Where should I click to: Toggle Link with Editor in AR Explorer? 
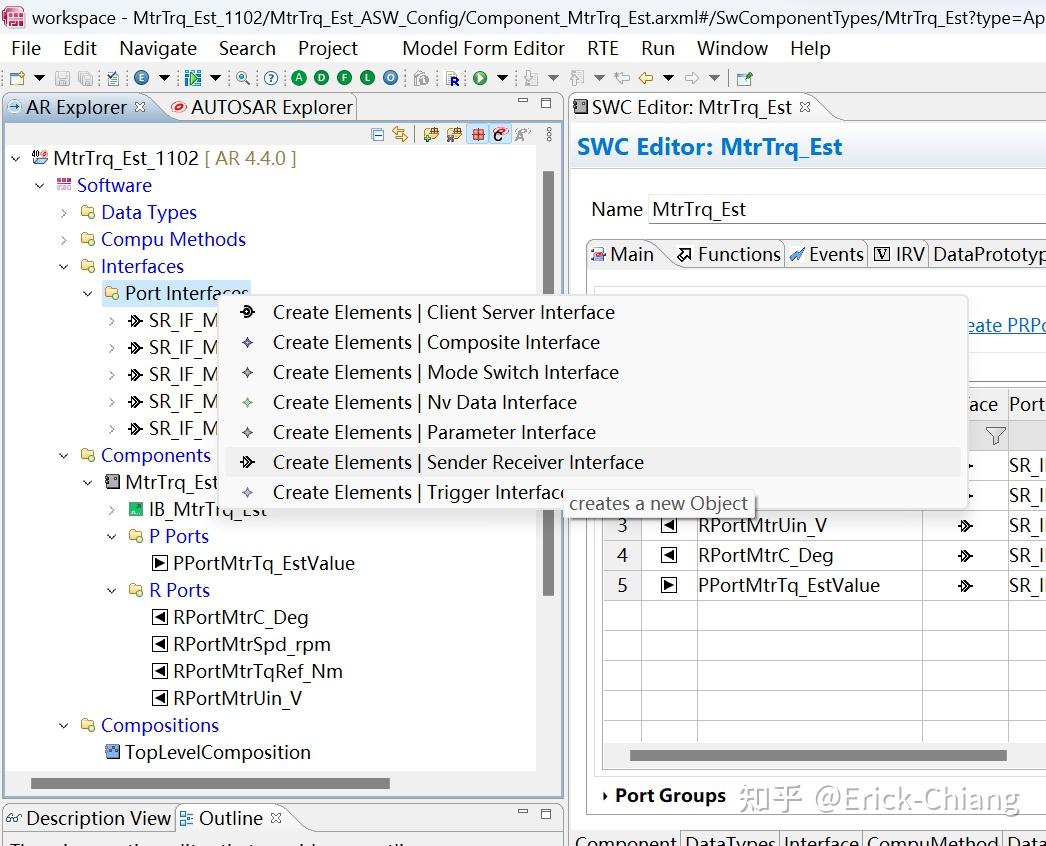(400, 135)
